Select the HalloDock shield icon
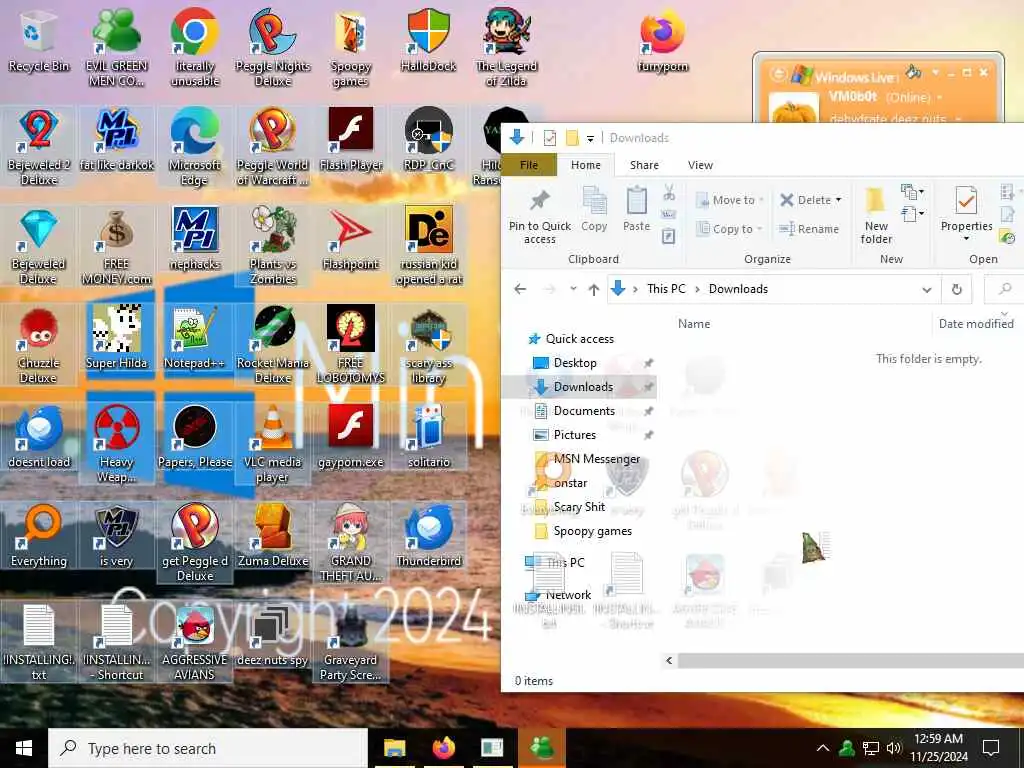This screenshot has width=1024, height=768. (x=428, y=40)
